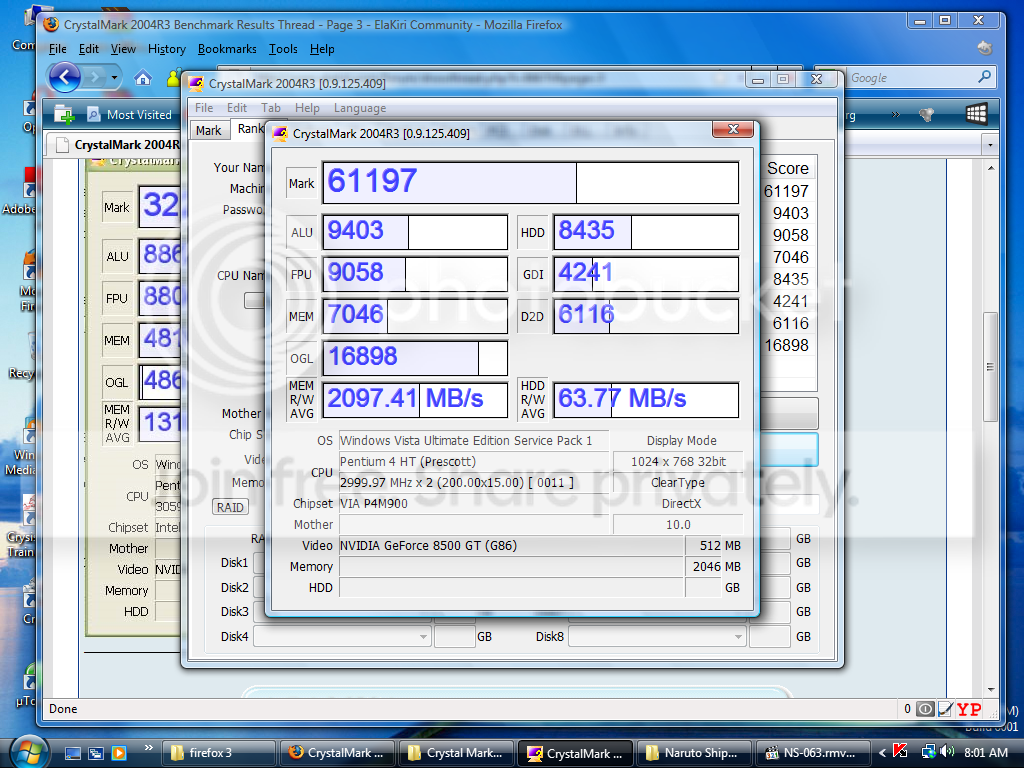Click the circular status bar icon beside 0
Image resolution: width=1024 pixels, height=768 pixels.
pyautogui.click(x=925, y=709)
